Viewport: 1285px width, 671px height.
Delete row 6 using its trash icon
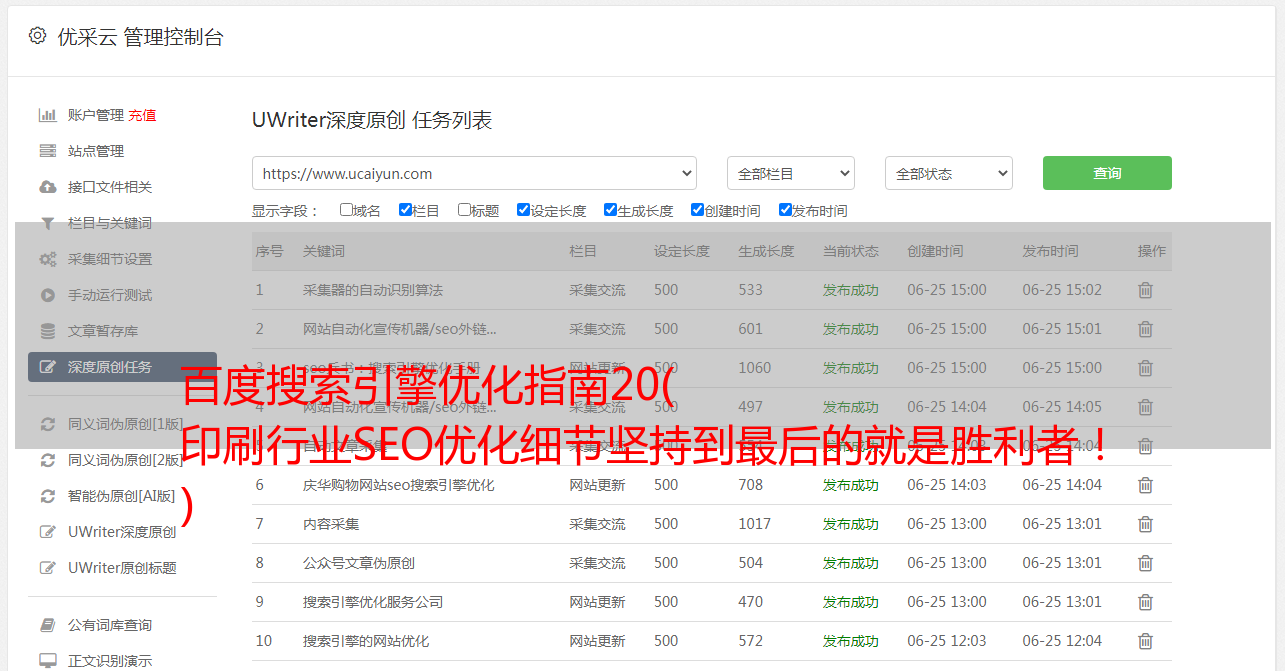(1145, 485)
